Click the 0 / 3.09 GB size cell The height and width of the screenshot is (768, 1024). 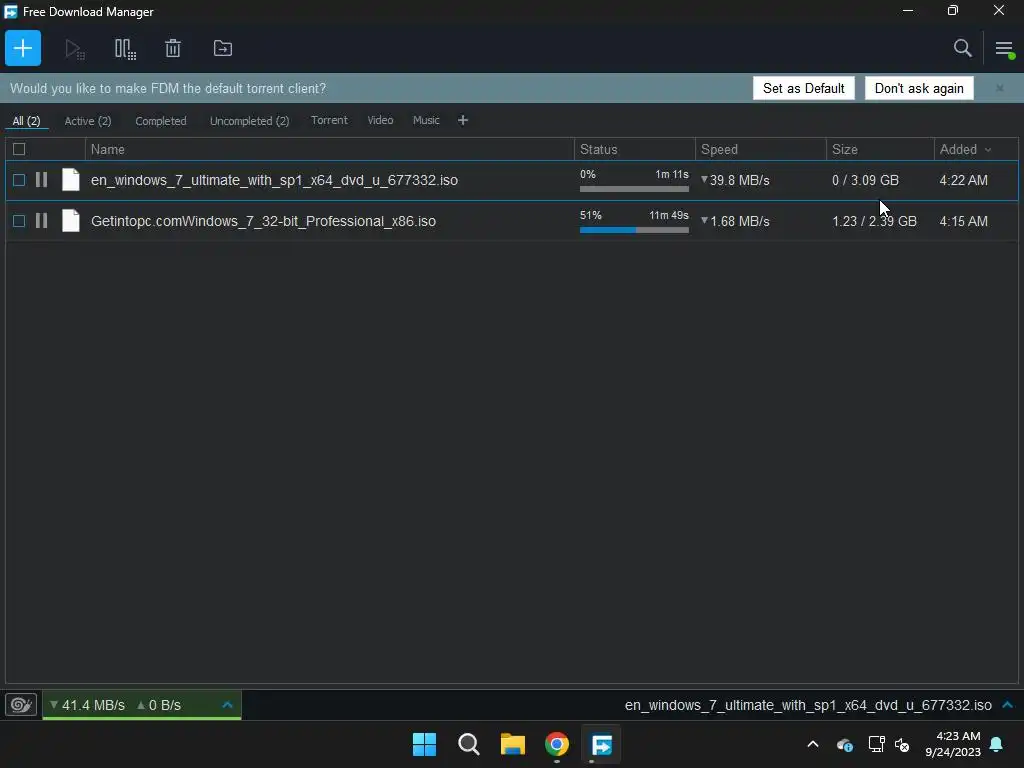(865, 180)
